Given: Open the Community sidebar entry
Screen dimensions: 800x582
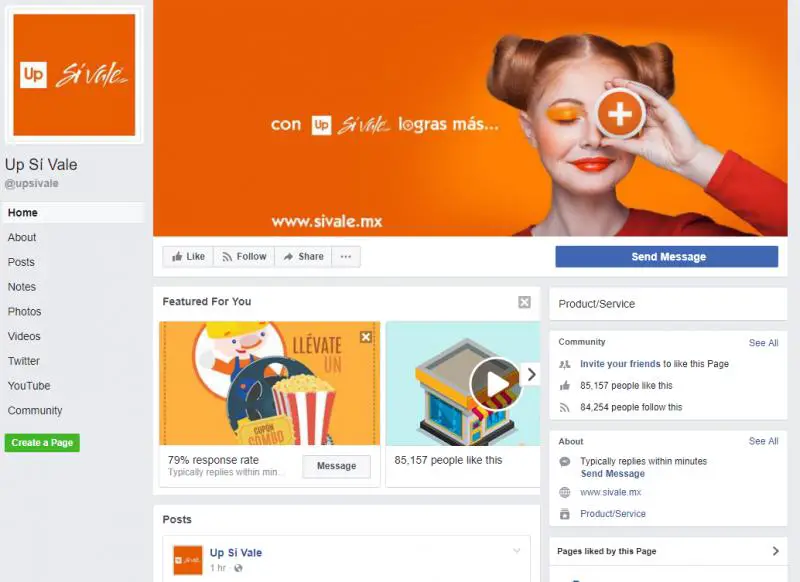Looking at the screenshot, I should click(35, 411).
